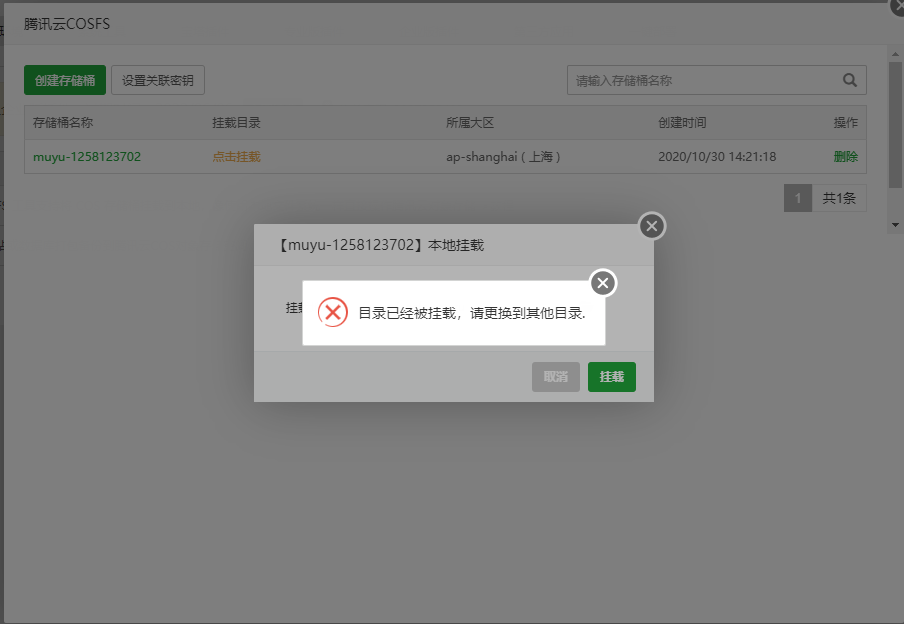Viewport: 904px width, 624px height.
Task: Open 设置关联密钥 settings
Action: pyautogui.click(x=158, y=80)
